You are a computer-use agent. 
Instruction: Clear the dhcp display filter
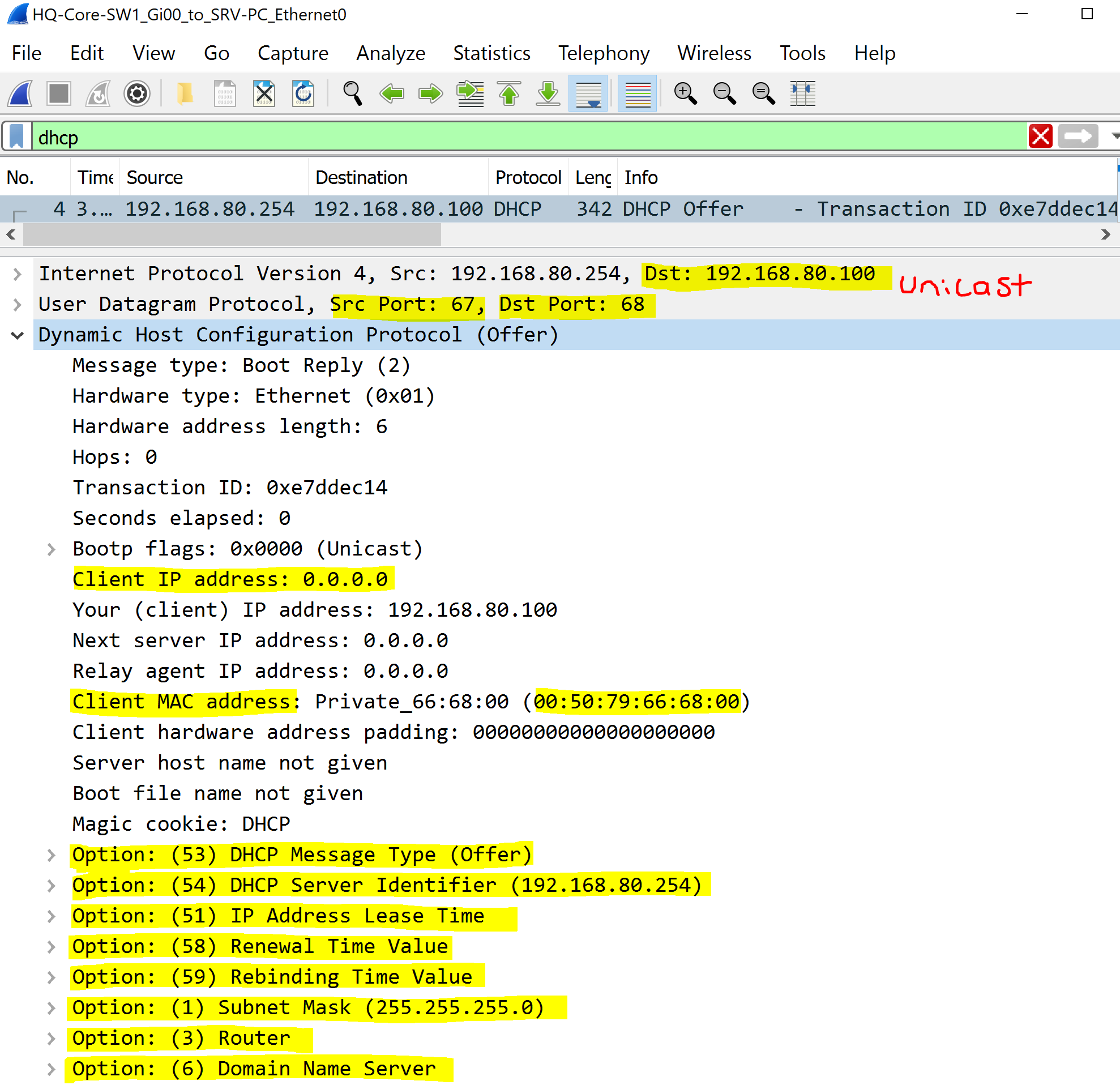point(1041,137)
